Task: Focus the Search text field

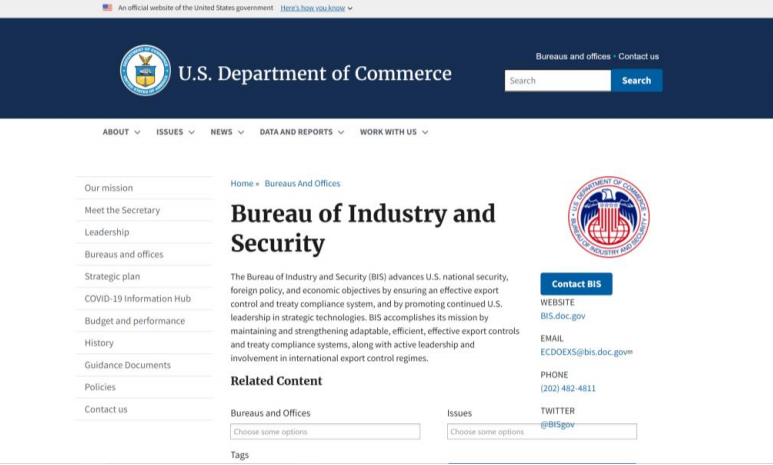Action: [x=558, y=80]
